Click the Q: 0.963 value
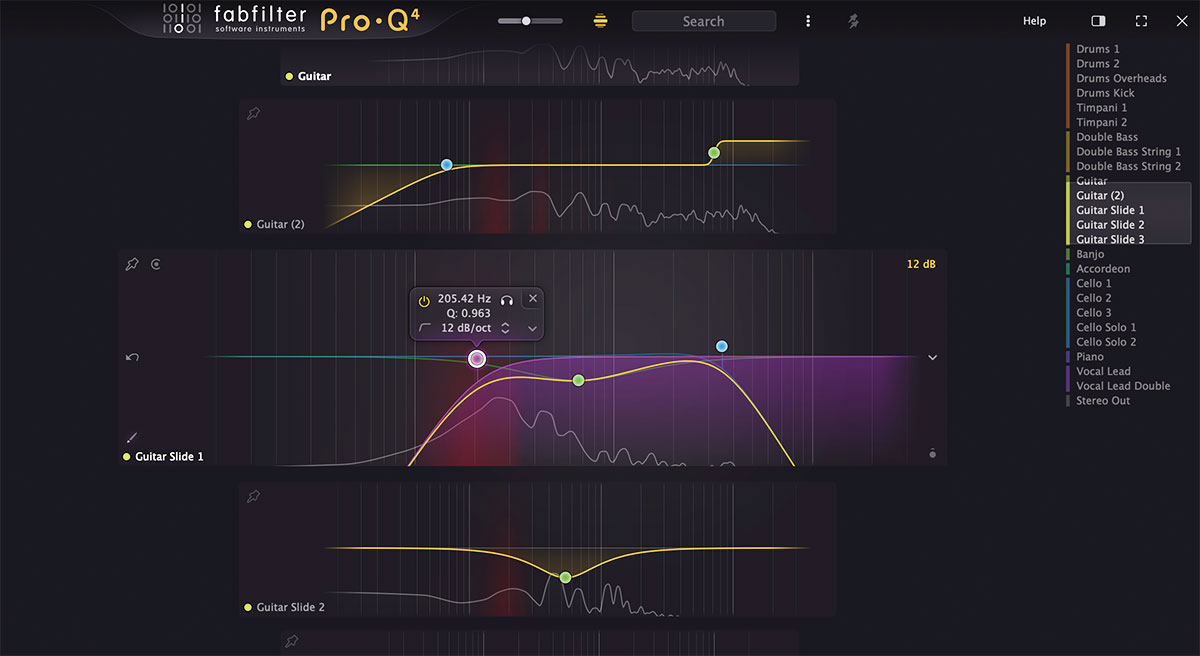1200x656 pixels. coord(468,313)
